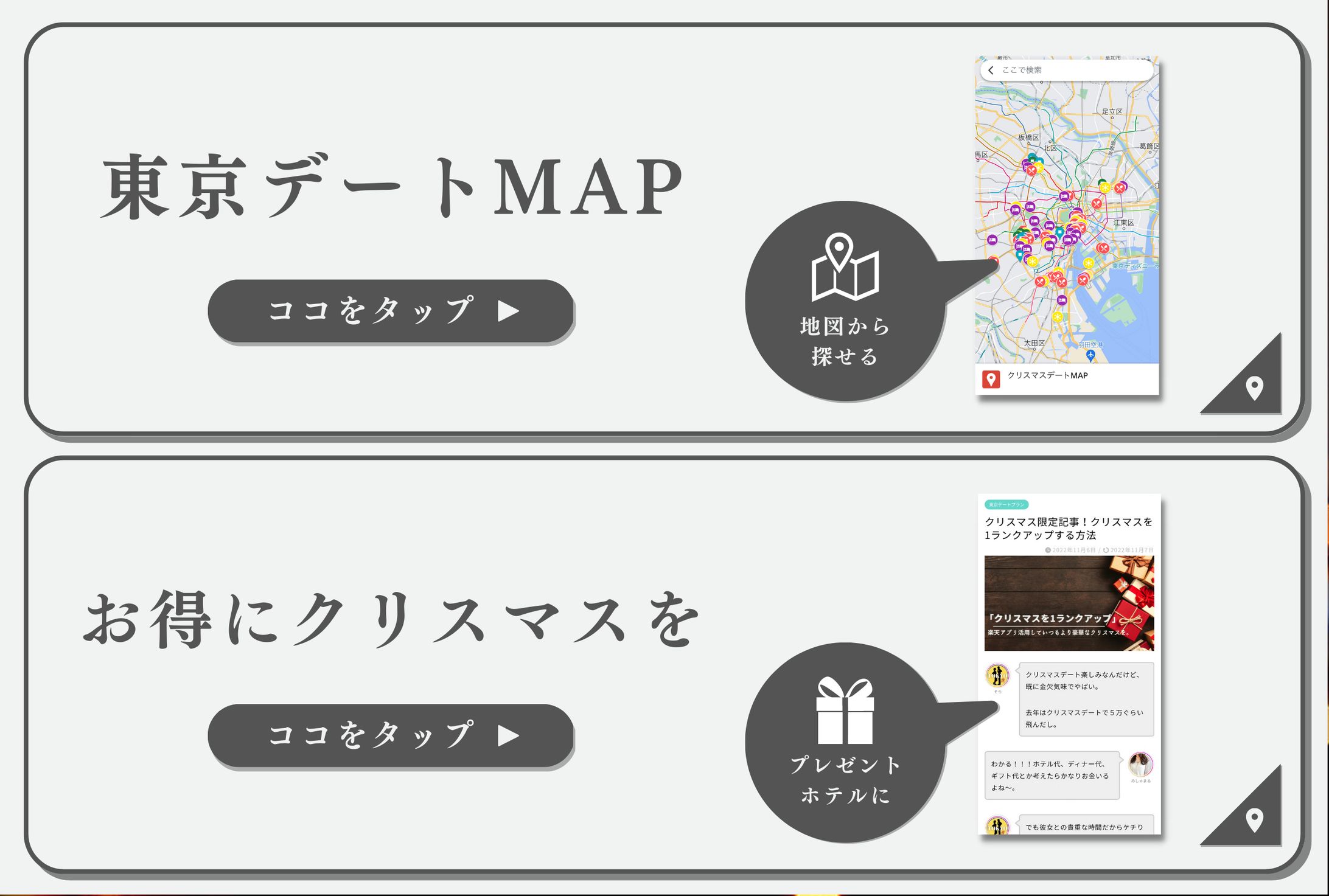Screen dimensions: 1329x896
Task: Click the お得にクリスマスを heading
Action: tap(392, 619)
